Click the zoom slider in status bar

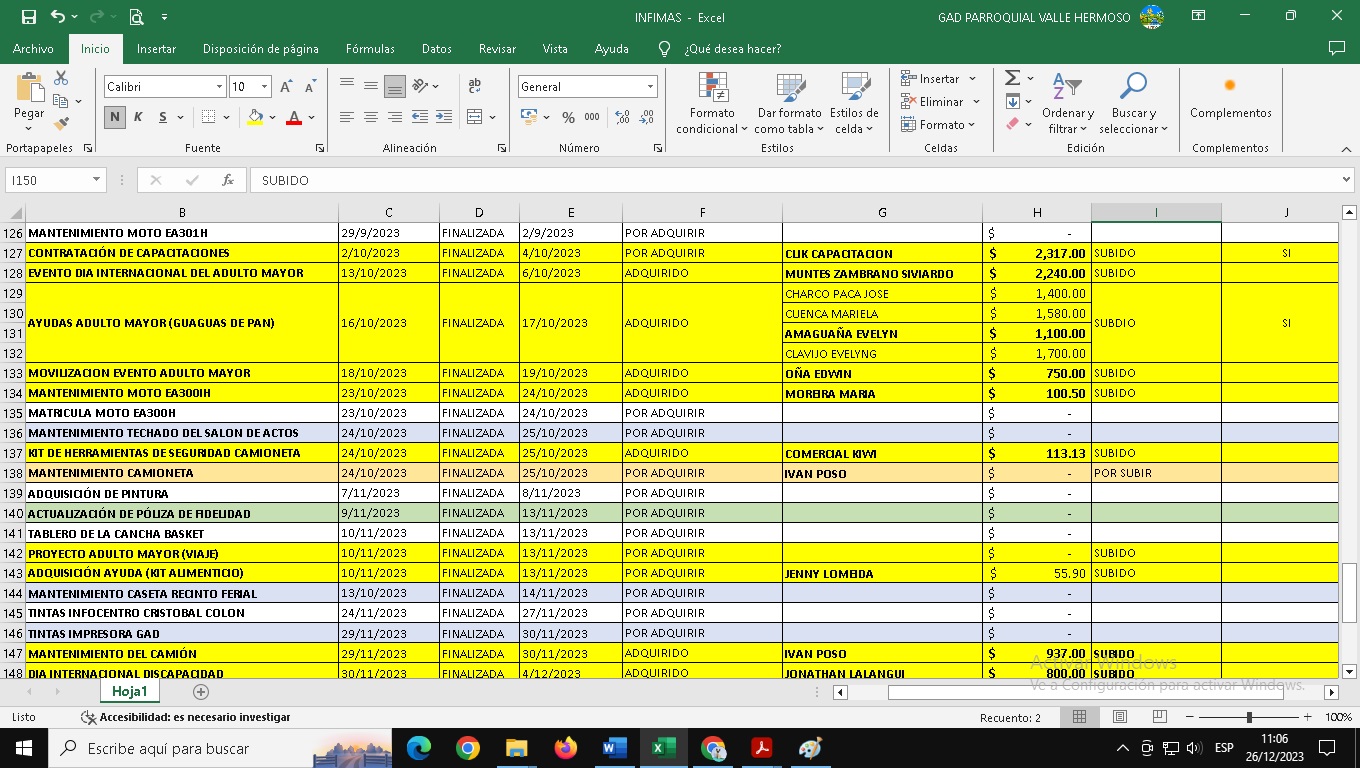[1248, 717]
